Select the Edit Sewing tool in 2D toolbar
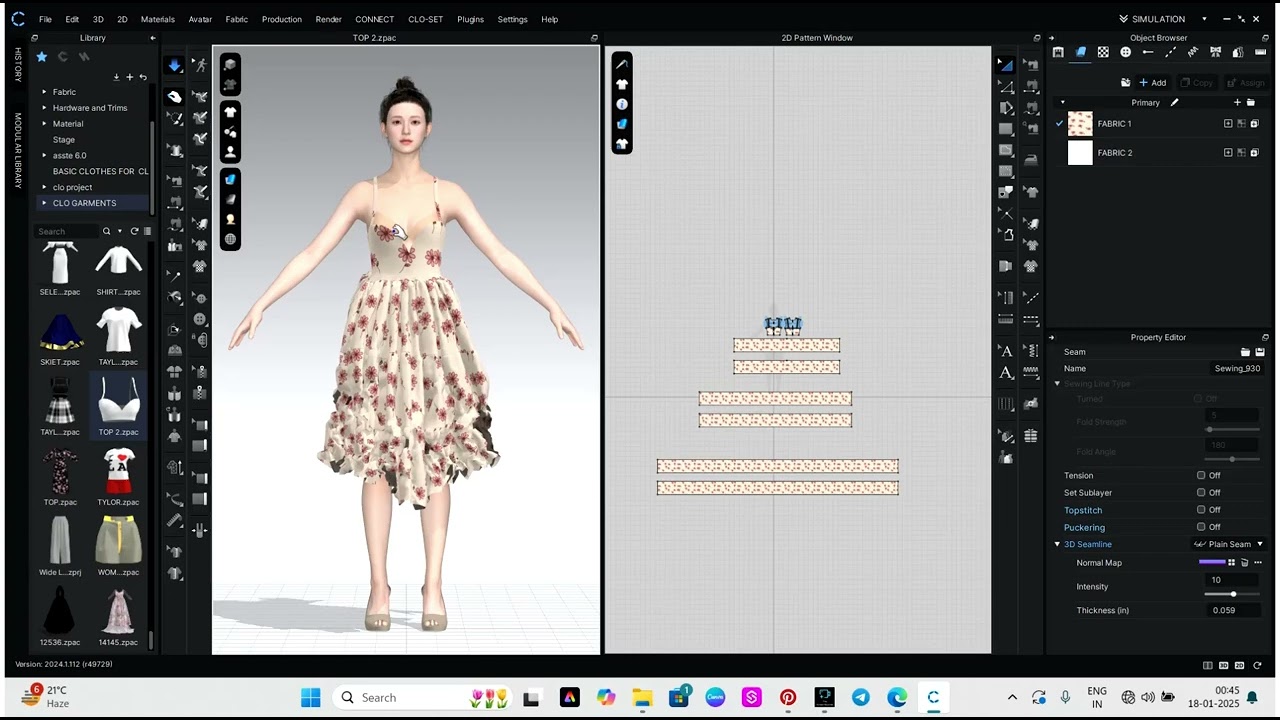This screenshot has width=1280, height=720. click(1031, 65)
